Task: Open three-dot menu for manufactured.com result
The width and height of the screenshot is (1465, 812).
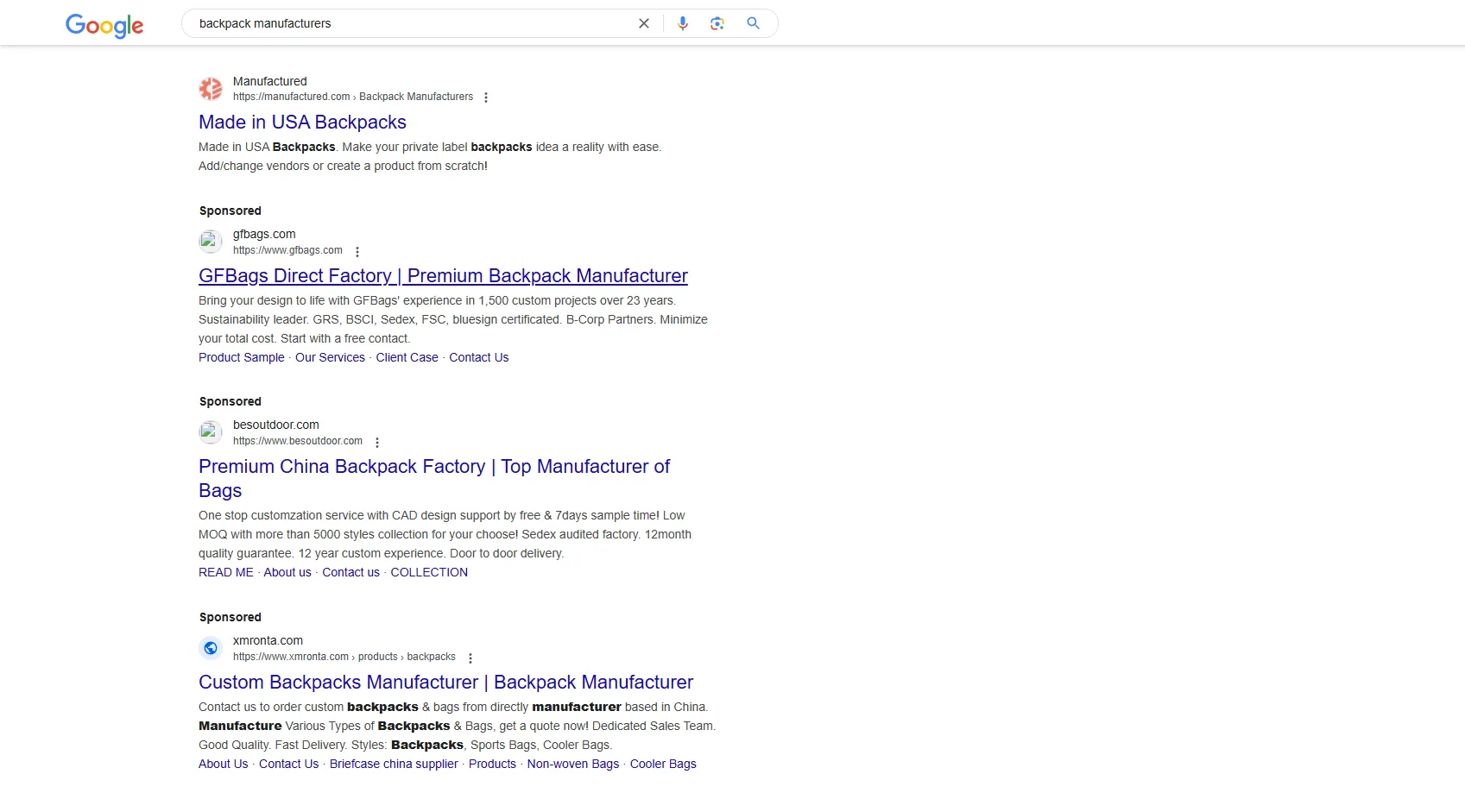Action: pyautogui.click(x=486, y=98)
